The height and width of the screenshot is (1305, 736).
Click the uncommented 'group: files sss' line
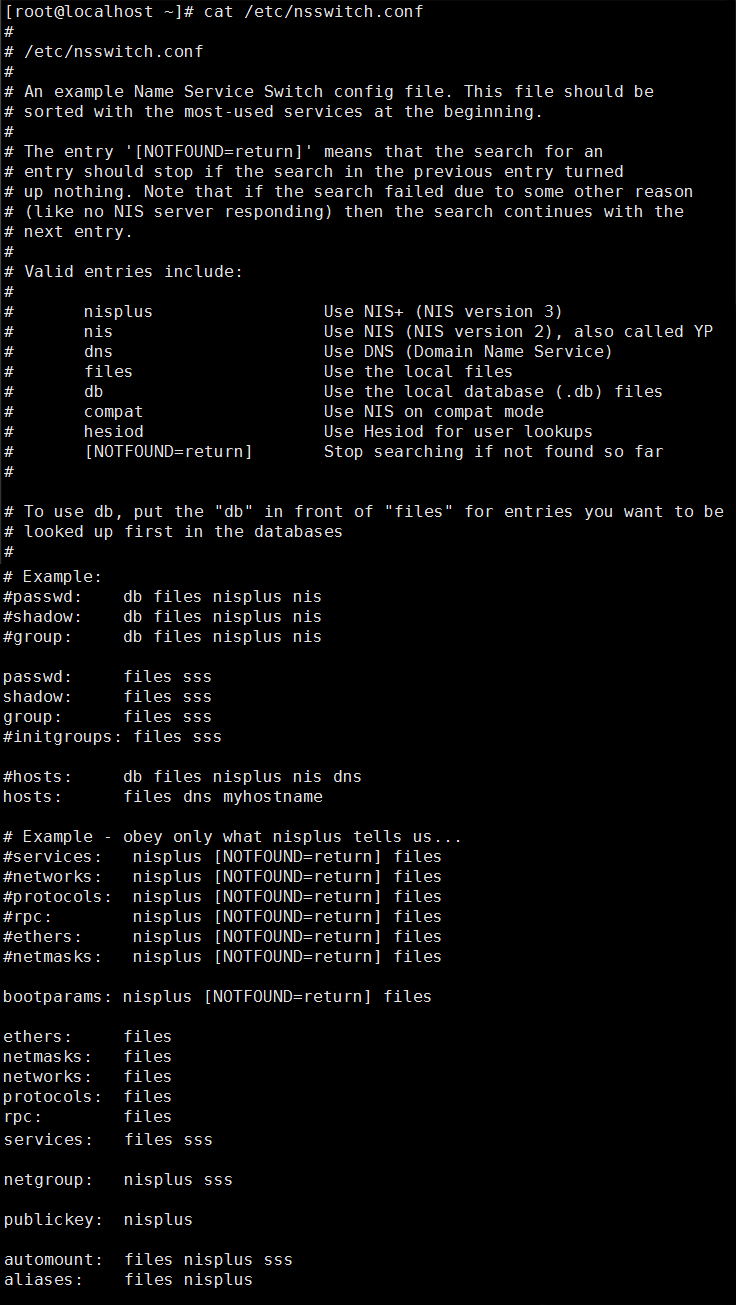(x=108, y=717)
